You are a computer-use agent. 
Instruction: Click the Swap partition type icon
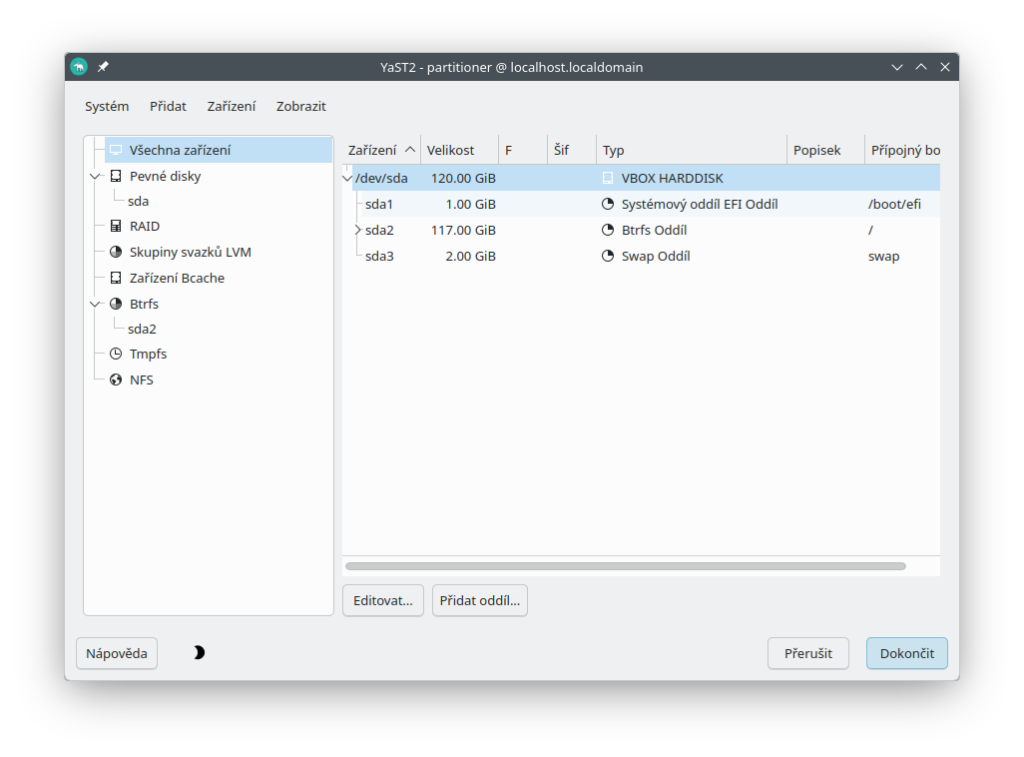608,256
